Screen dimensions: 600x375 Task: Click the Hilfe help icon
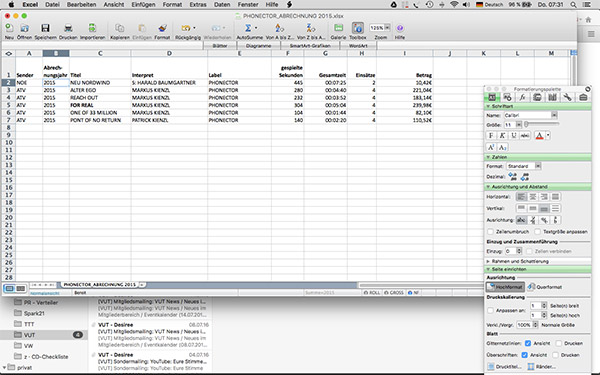tap(399, 28)
